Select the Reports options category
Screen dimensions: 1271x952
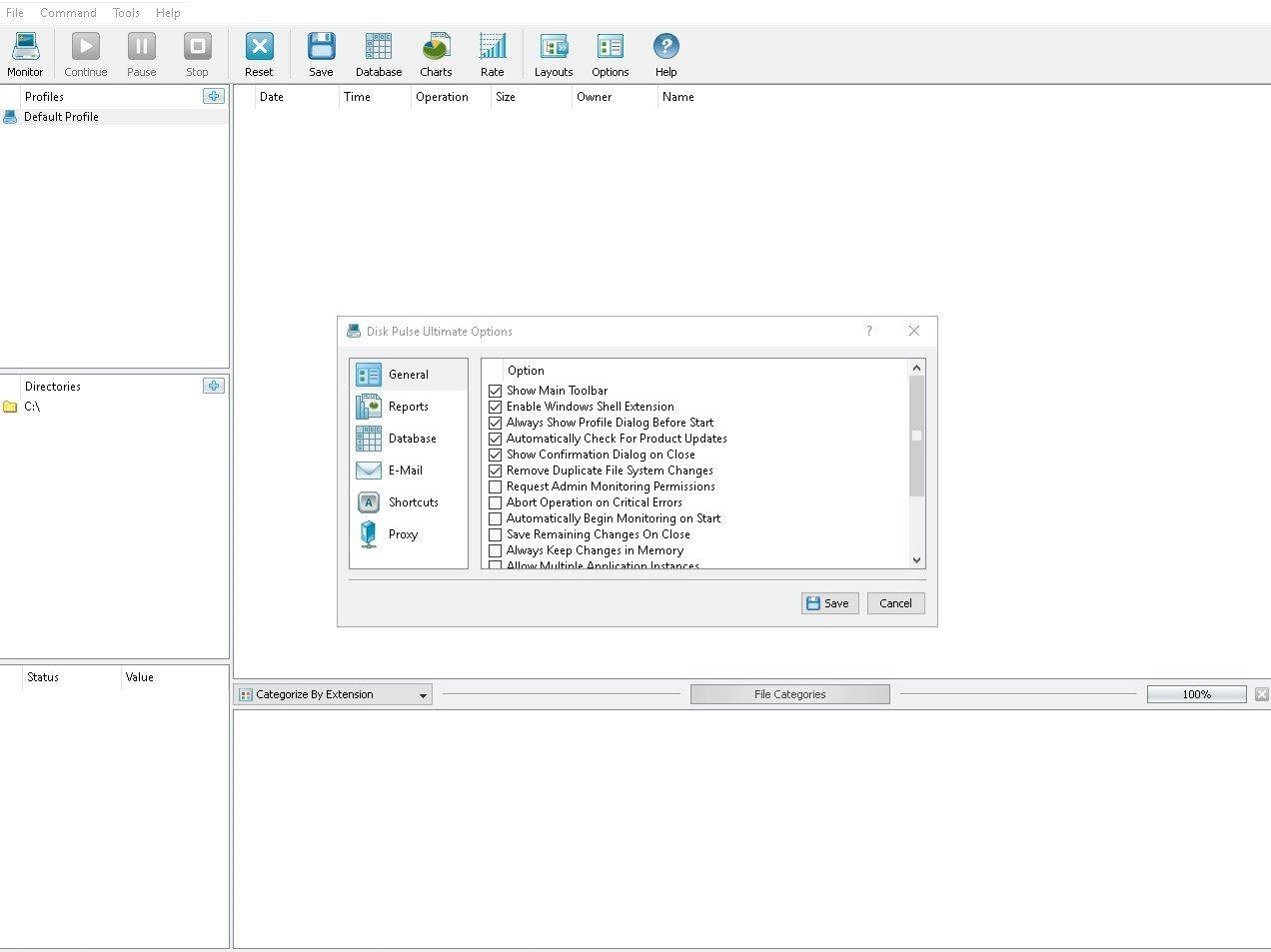(409, 407)
